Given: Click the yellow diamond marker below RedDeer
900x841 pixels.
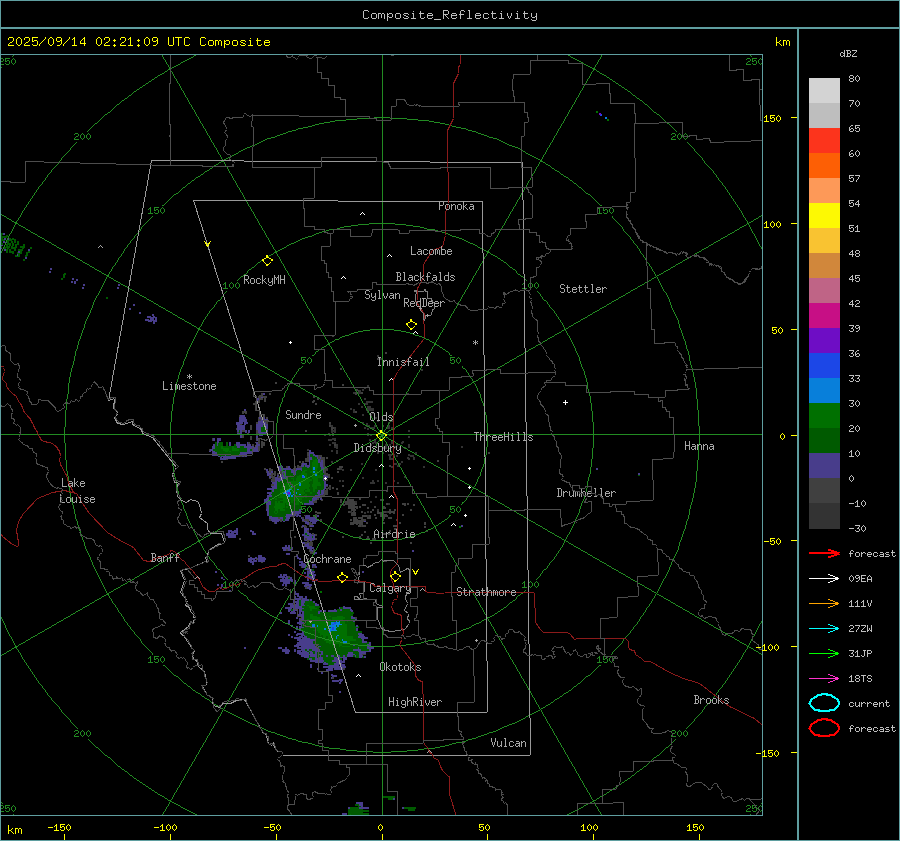Looking at the screenshot, I should coord(411,325).
